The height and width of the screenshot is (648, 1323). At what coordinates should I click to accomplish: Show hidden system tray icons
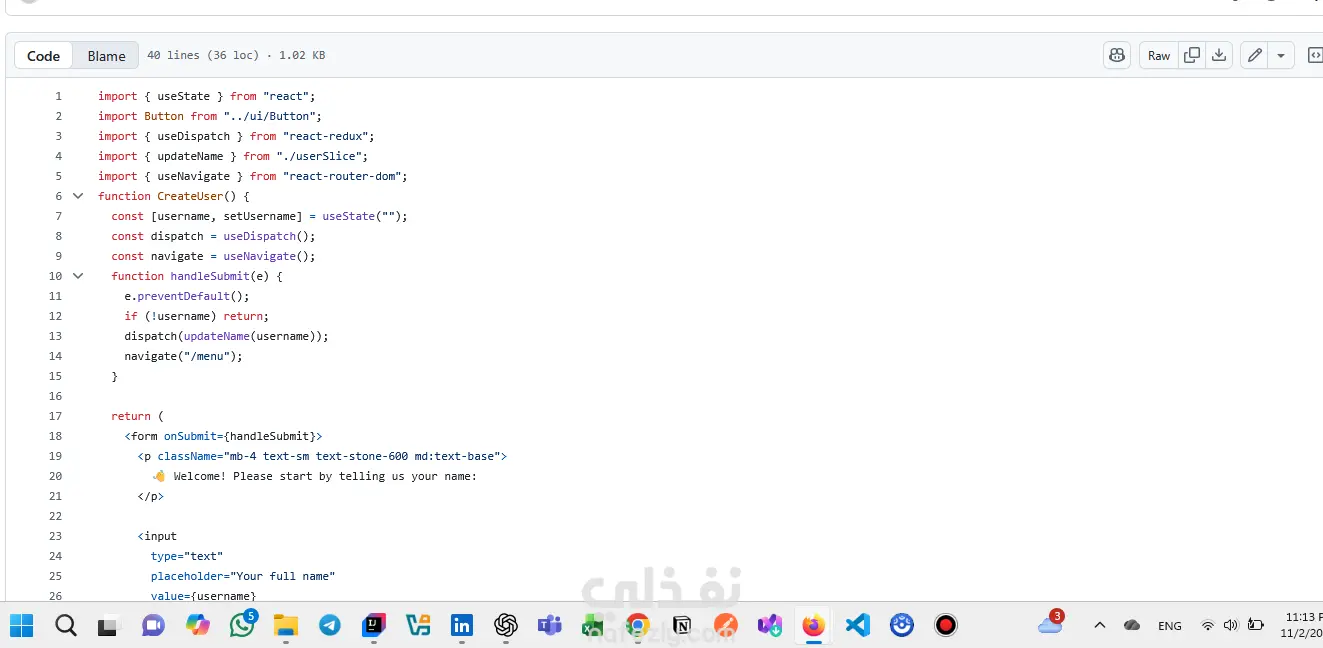coord(1100,626)
